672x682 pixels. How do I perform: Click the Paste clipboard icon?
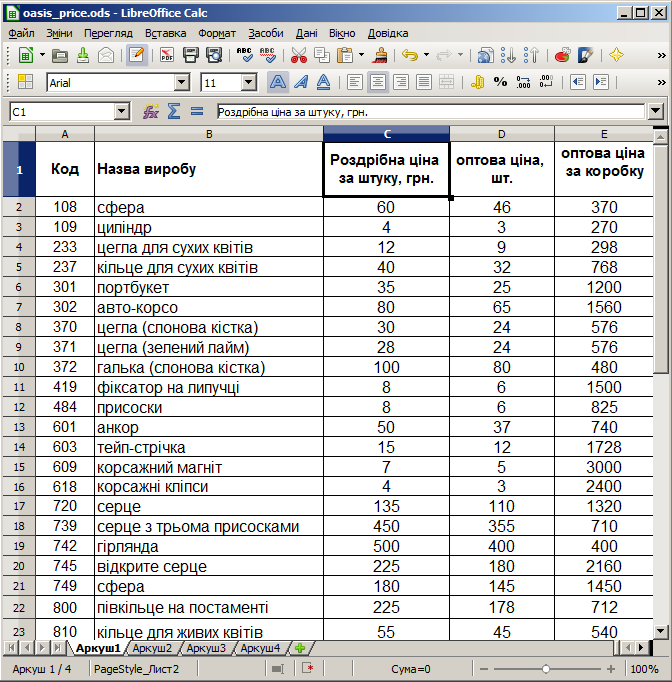(x=345, y=55)
